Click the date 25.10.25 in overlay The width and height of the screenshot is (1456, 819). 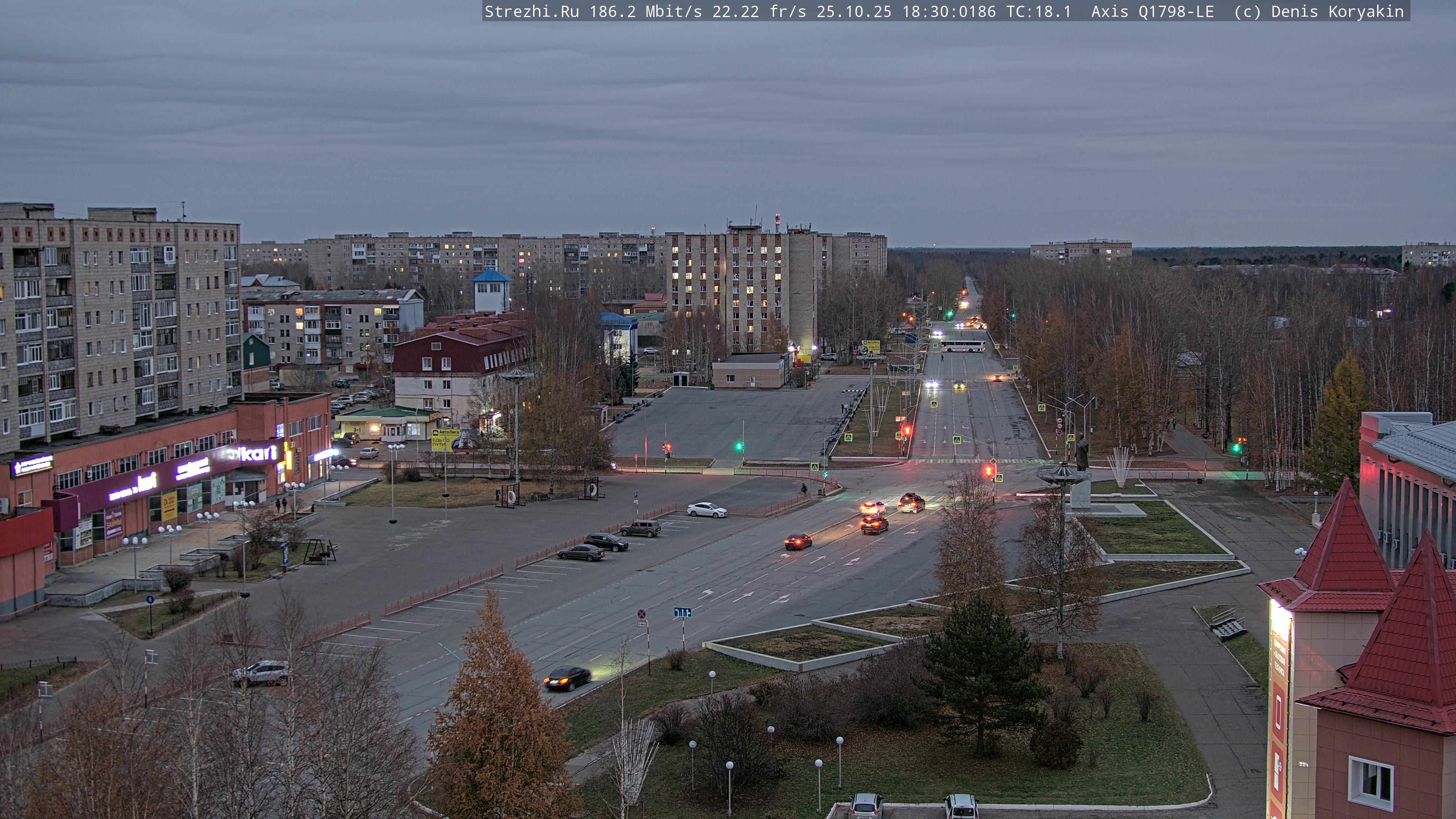854,11
